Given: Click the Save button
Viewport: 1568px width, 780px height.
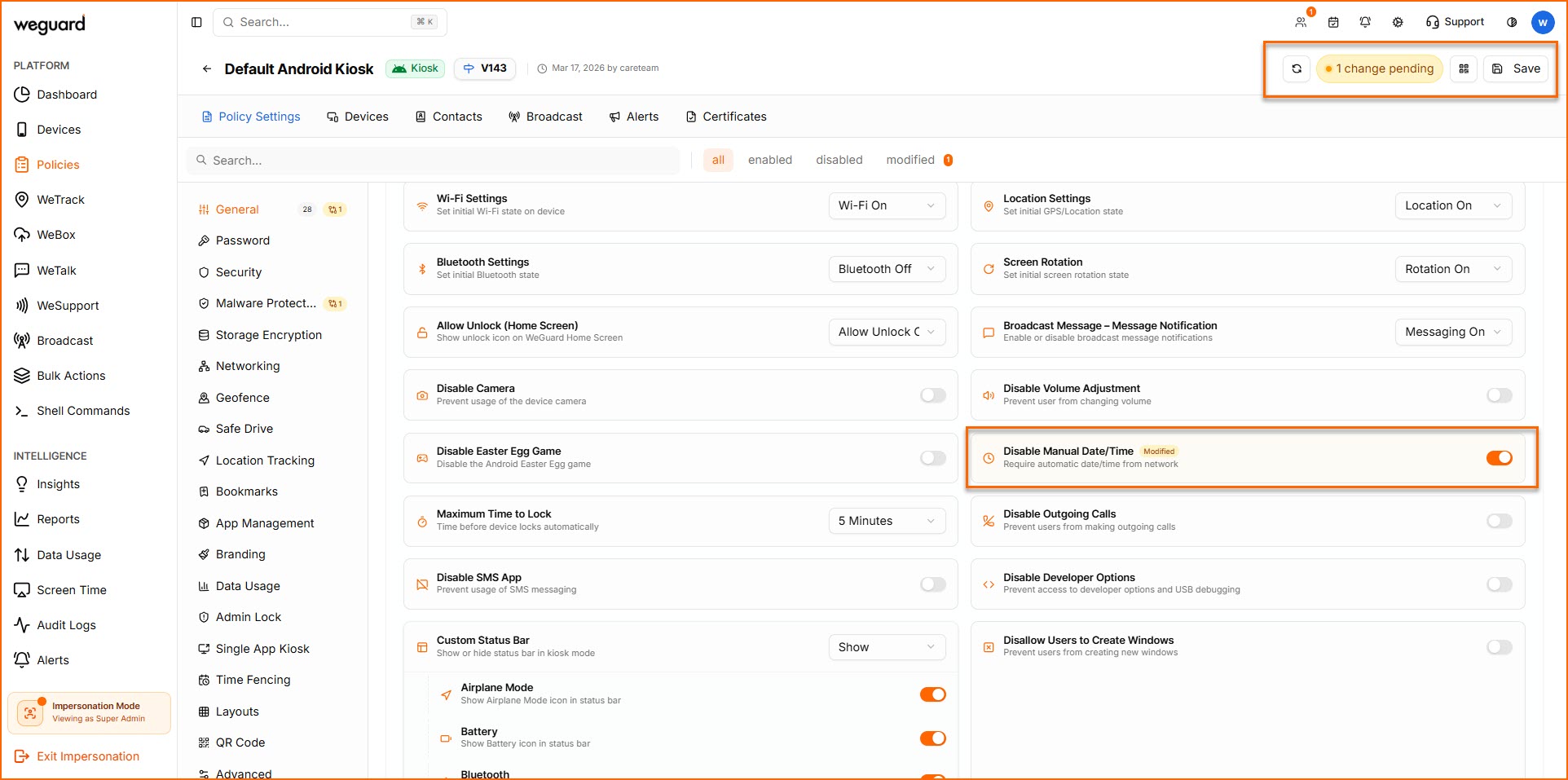Looking at the screenshot, I should (1517, 69).
